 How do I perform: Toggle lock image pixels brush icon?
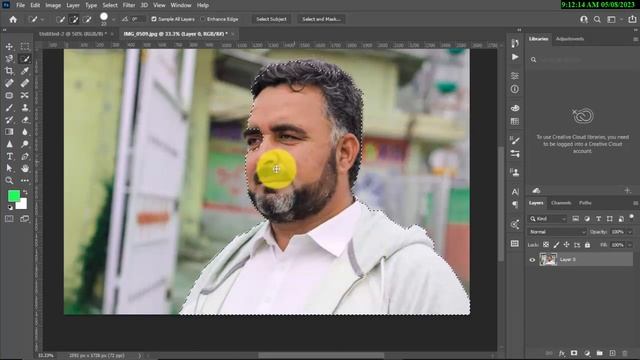(556, 245)
